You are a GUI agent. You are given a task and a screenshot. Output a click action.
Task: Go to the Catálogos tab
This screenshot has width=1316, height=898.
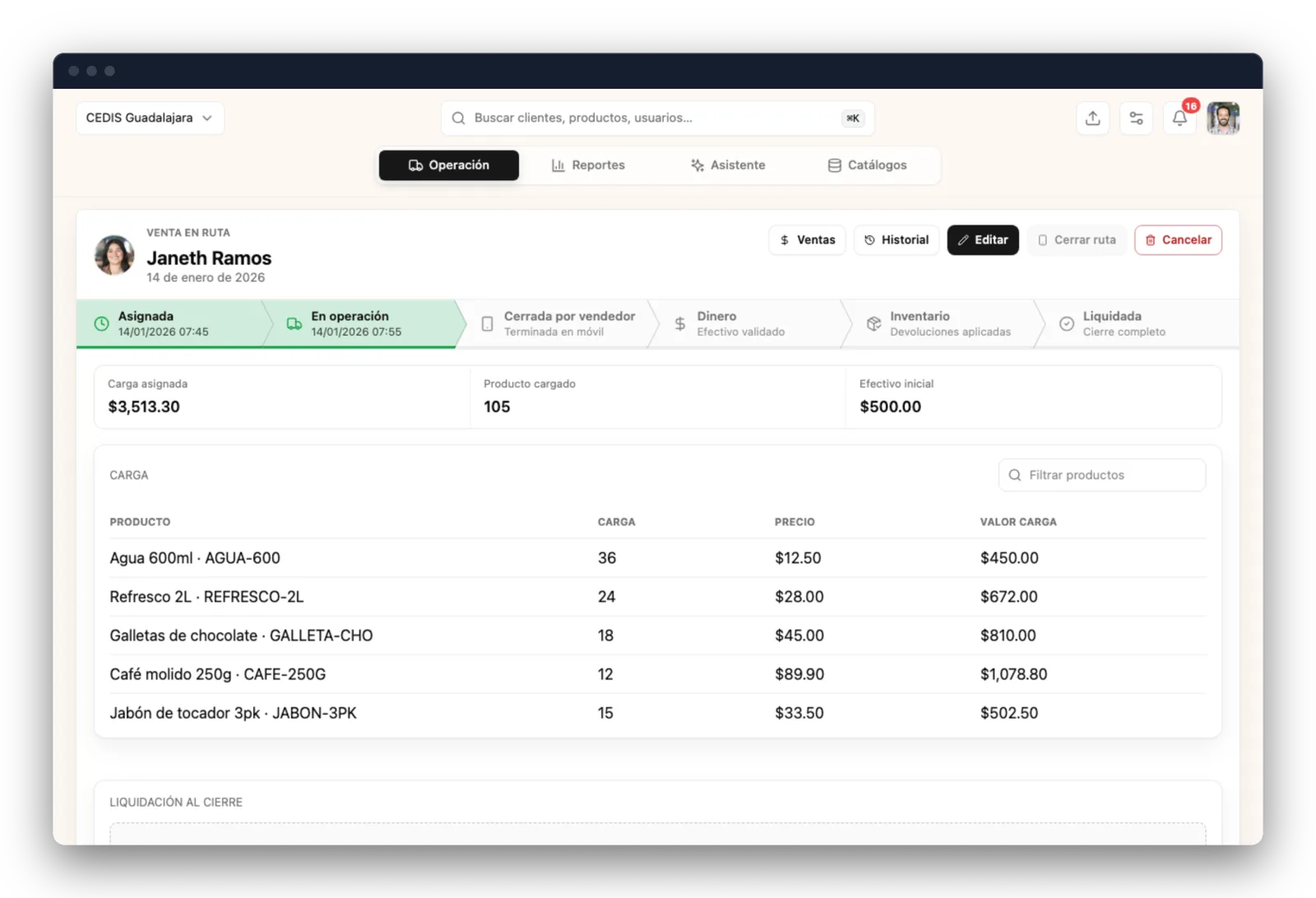867,165
